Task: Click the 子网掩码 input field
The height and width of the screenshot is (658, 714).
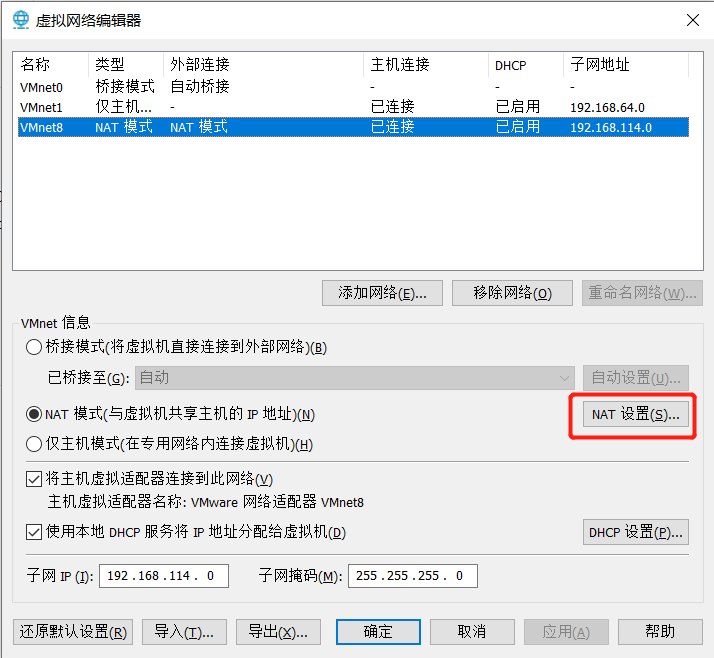Action: [413, 576]
